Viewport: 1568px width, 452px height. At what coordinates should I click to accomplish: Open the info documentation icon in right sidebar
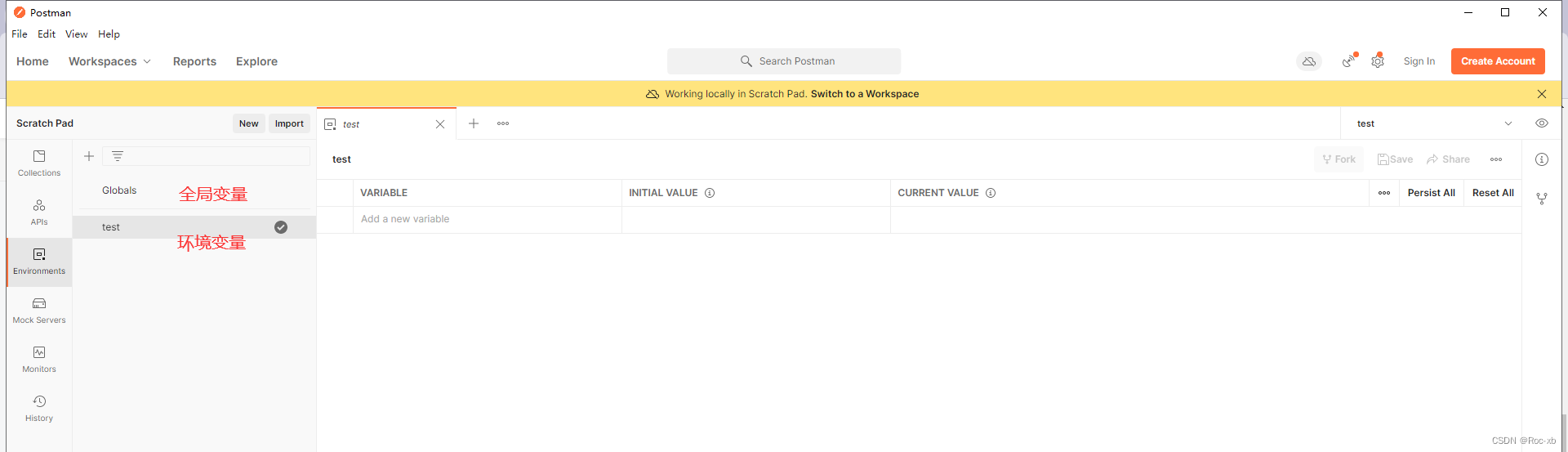pos(1542,159)
